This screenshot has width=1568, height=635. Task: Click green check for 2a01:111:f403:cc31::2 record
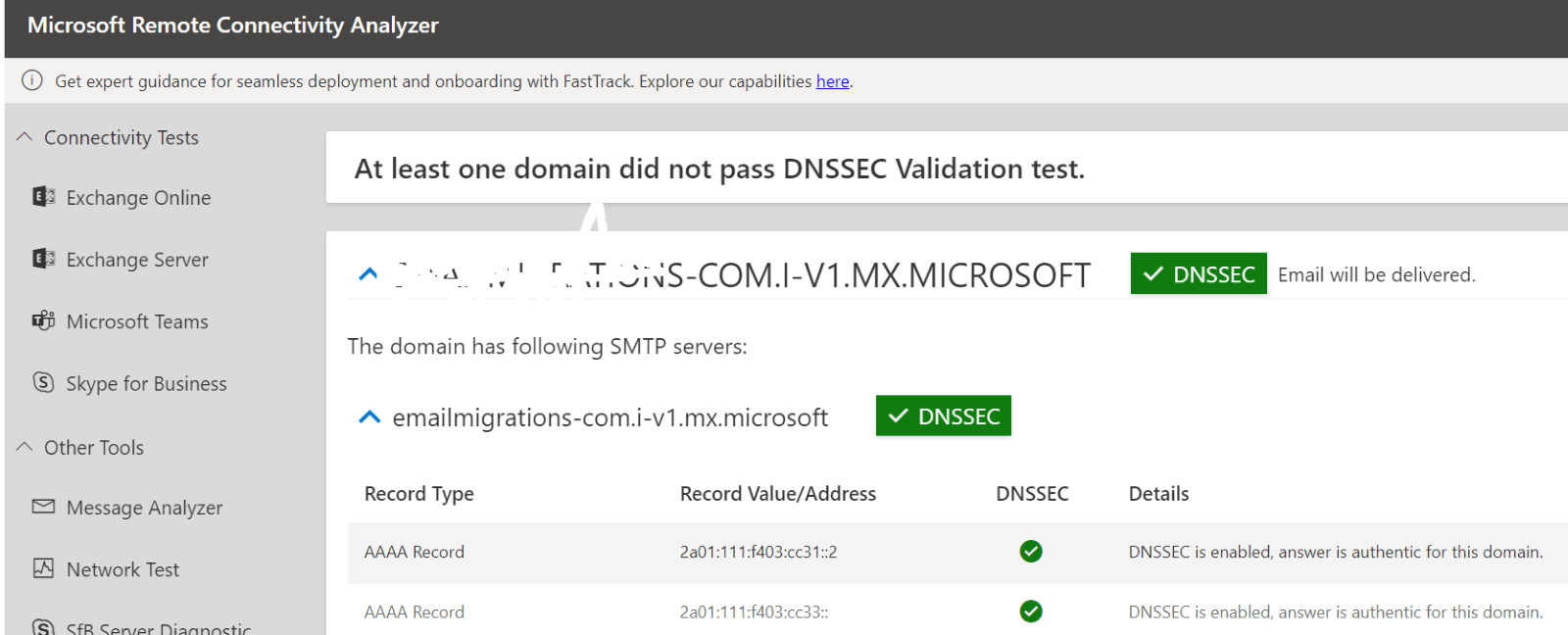click(x=1031, y=552)
